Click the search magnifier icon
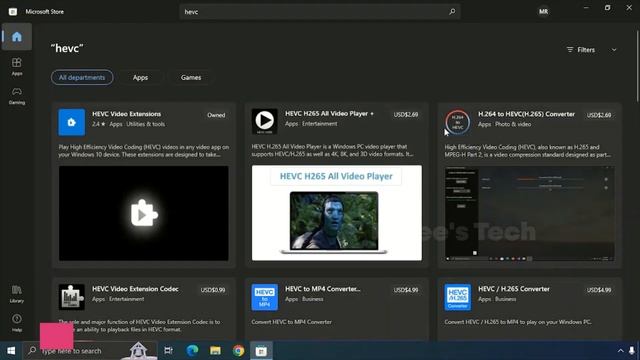The width and height of the screenshot is (640, 360). (x=452, y=12)
